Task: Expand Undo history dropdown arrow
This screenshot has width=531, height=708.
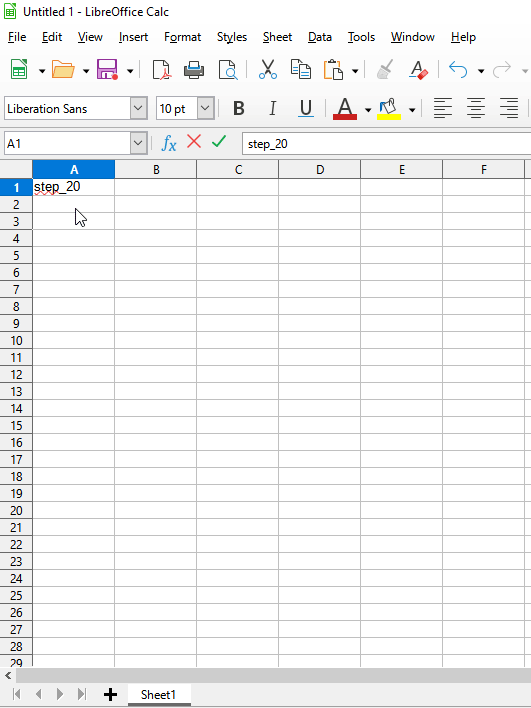Action: point(481,71)
